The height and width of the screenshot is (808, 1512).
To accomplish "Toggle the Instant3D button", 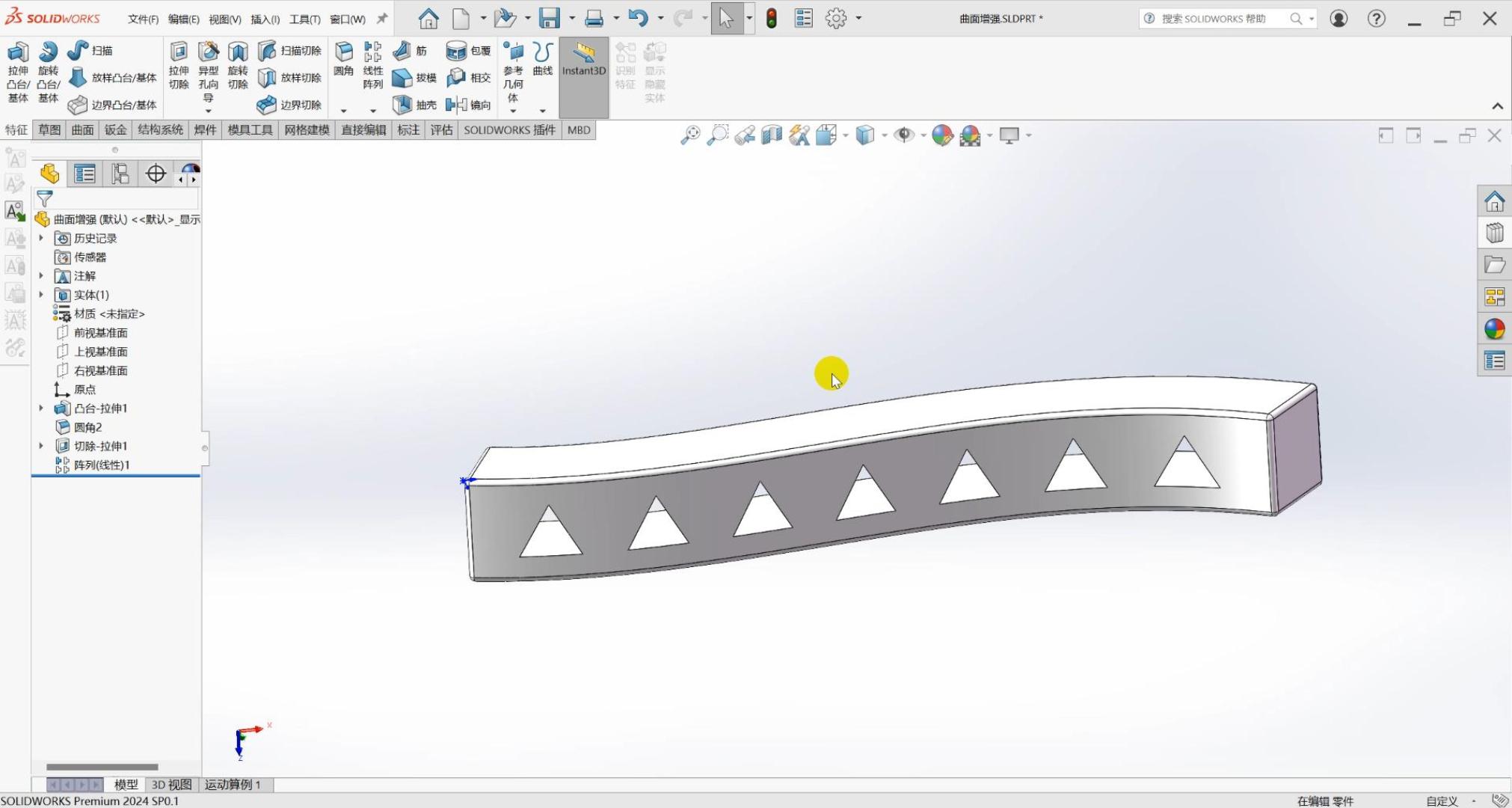I will pos(583,60).
